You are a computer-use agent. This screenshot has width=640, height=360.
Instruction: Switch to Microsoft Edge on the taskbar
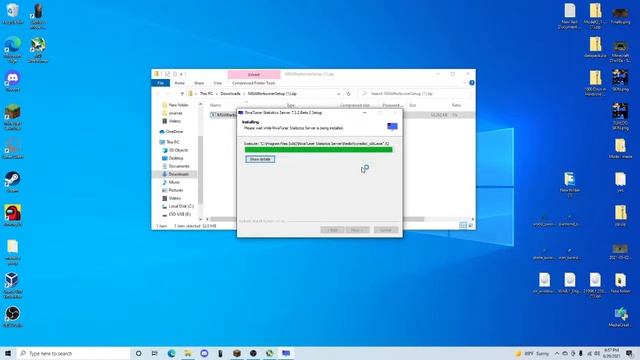(x=171, y=353)
